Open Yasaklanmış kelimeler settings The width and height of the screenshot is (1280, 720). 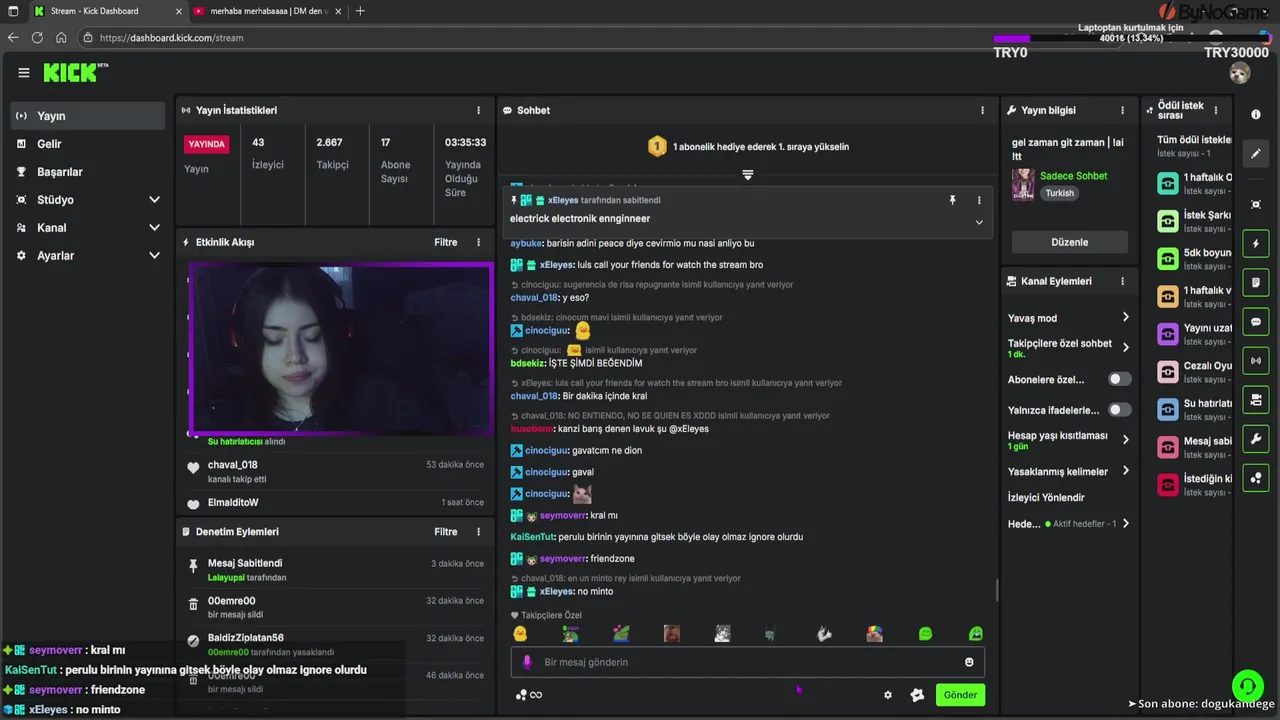pos(1069,471)
